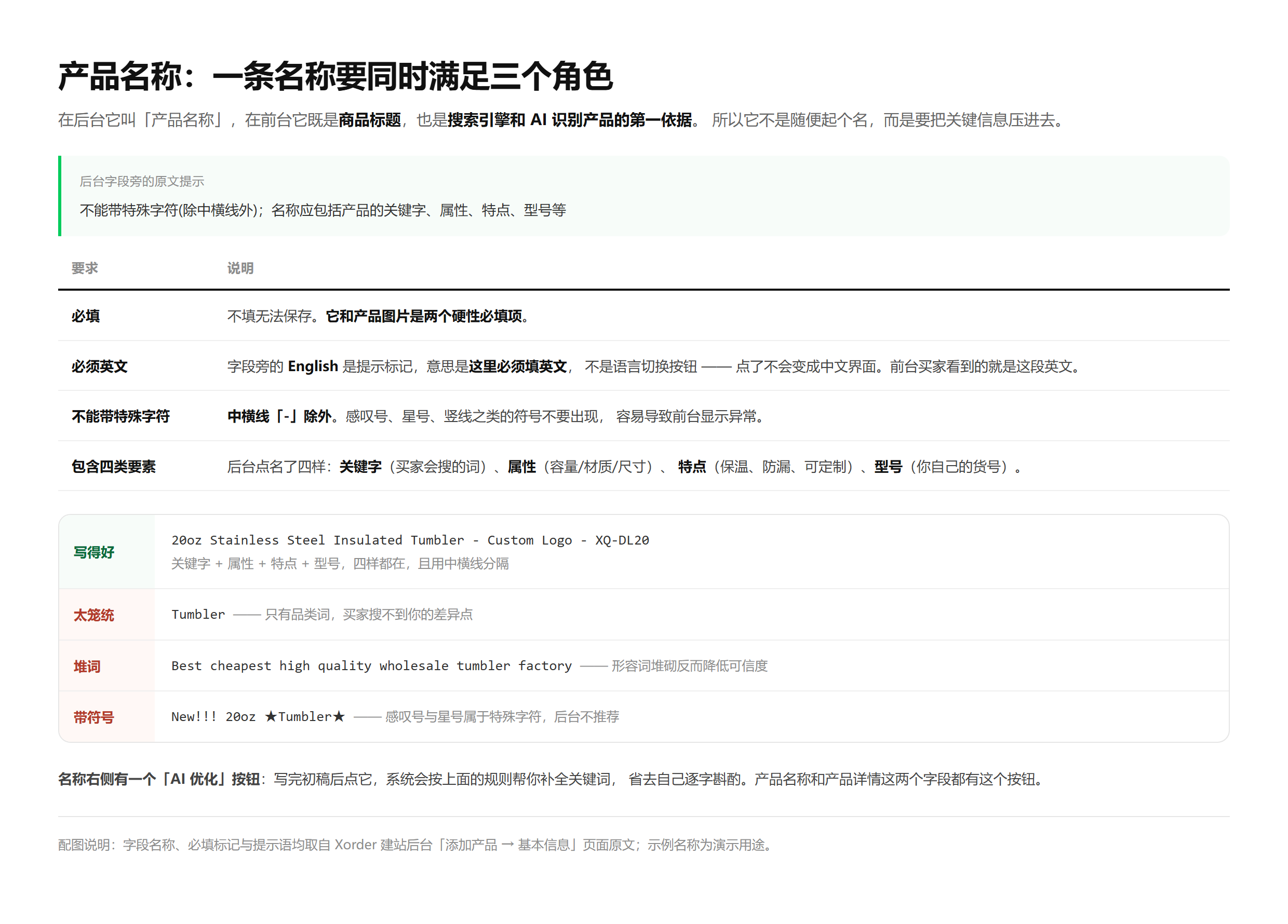Viewport: 1288px width, 924px height.
Task: Click the code example Tumbler in 太笼统 row
Action: tap(198, 614)
